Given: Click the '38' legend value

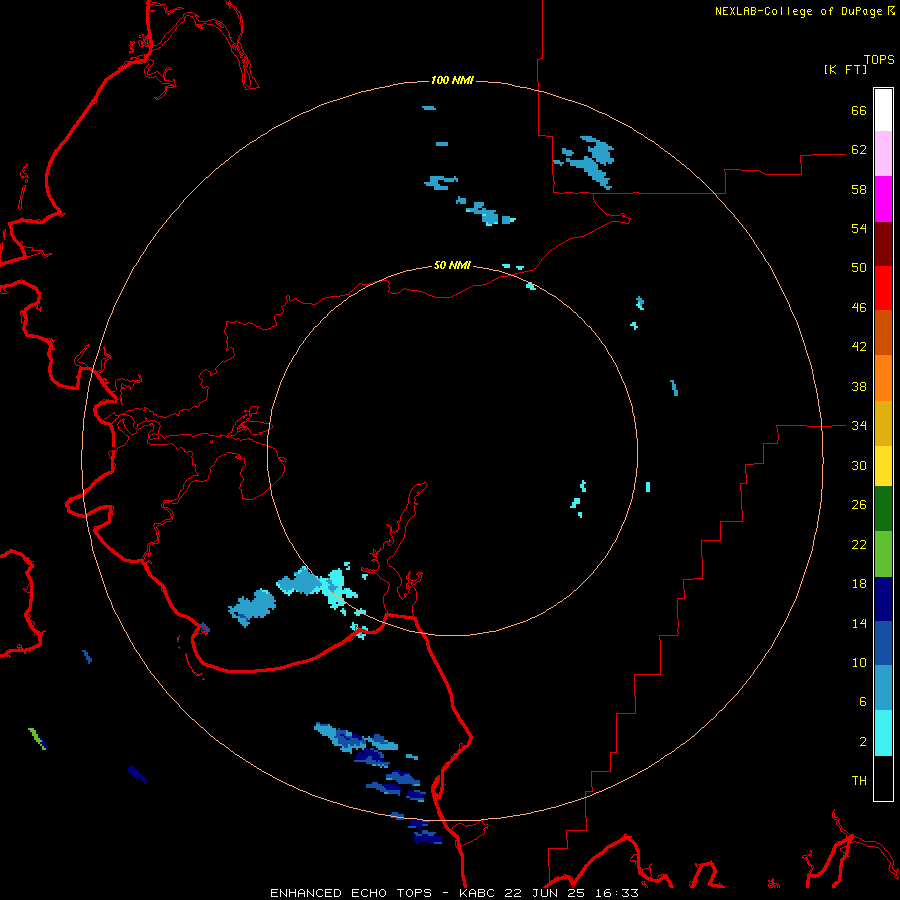Looking at the screenshot, I should pos(859,387).
